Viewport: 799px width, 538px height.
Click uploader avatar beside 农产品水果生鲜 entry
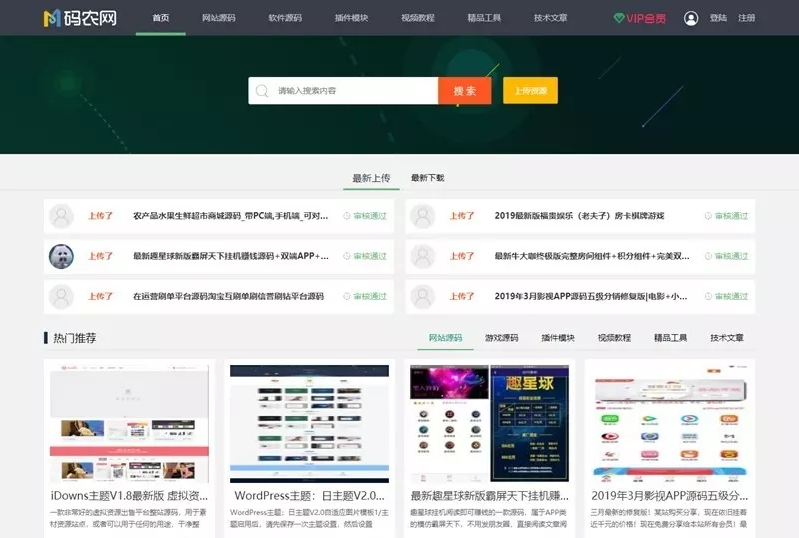click(x=61, y=216)
